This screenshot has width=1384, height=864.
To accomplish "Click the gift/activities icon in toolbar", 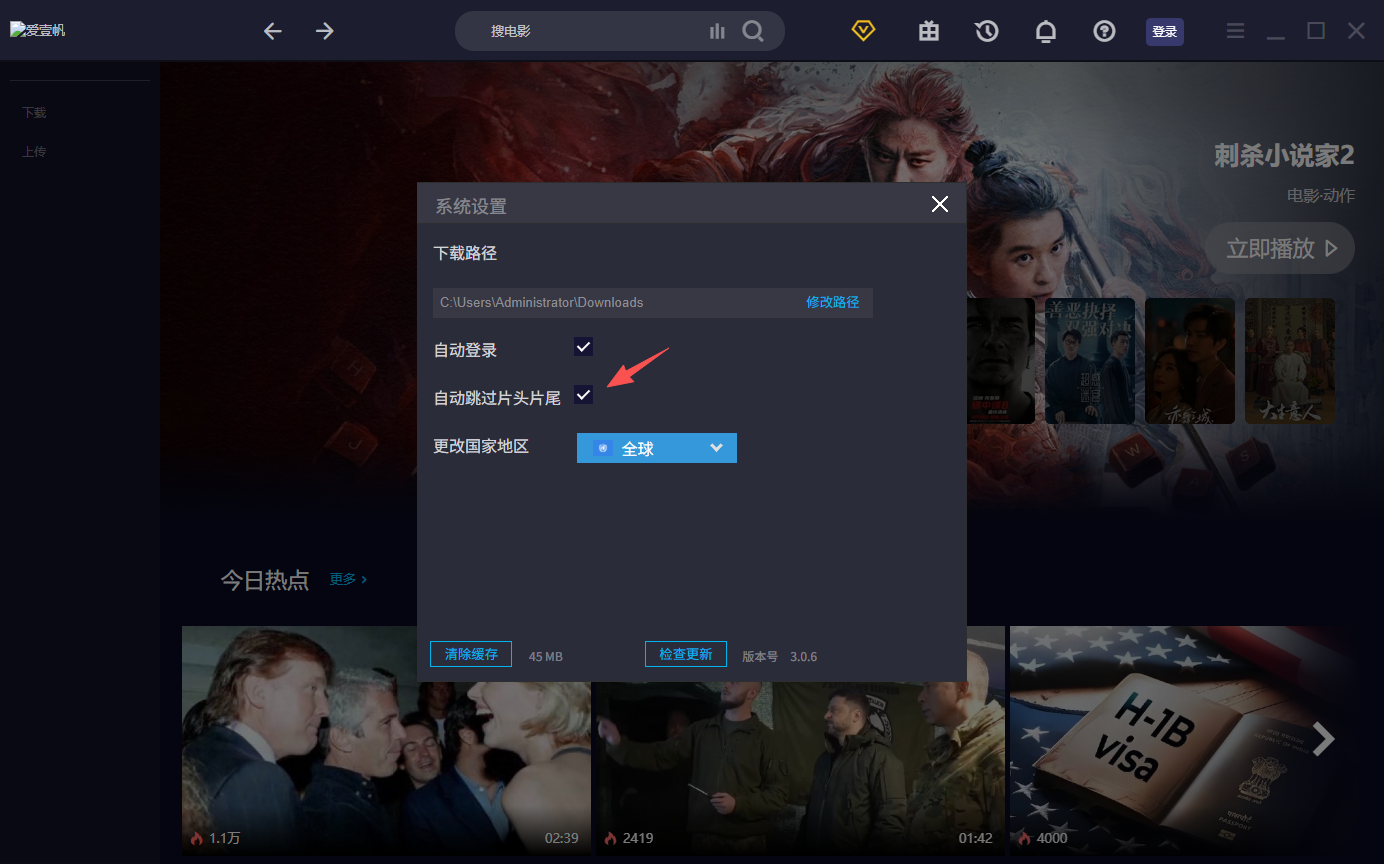I will point(928,31).
